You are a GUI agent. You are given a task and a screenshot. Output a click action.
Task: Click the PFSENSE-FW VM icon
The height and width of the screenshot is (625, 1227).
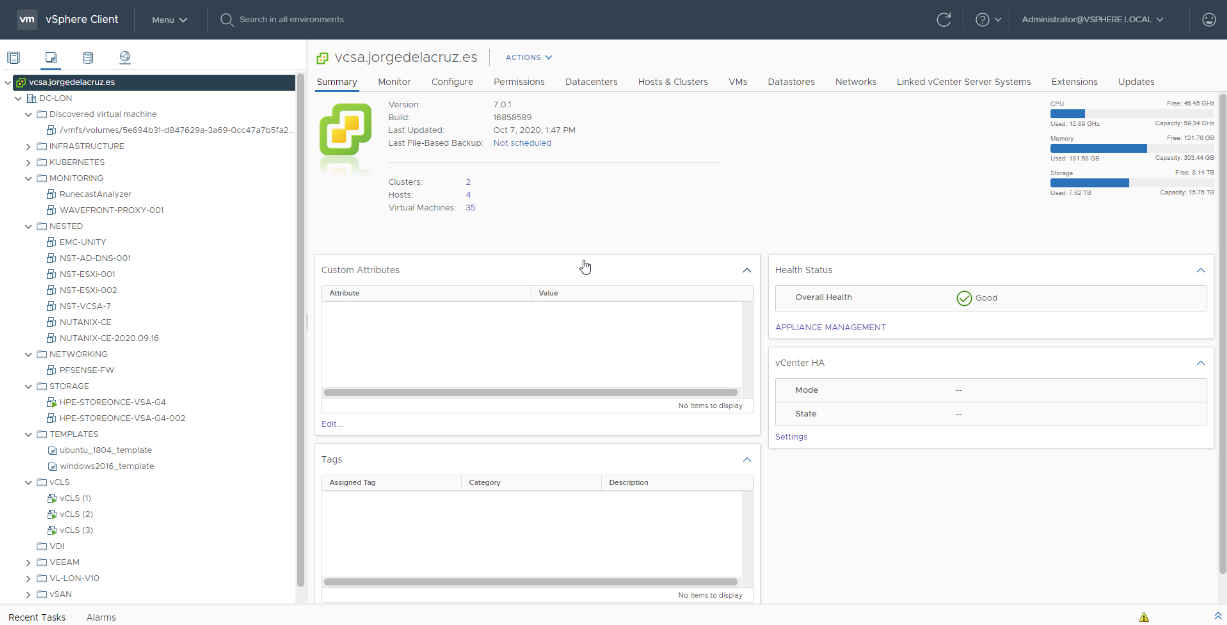[52, 370]
